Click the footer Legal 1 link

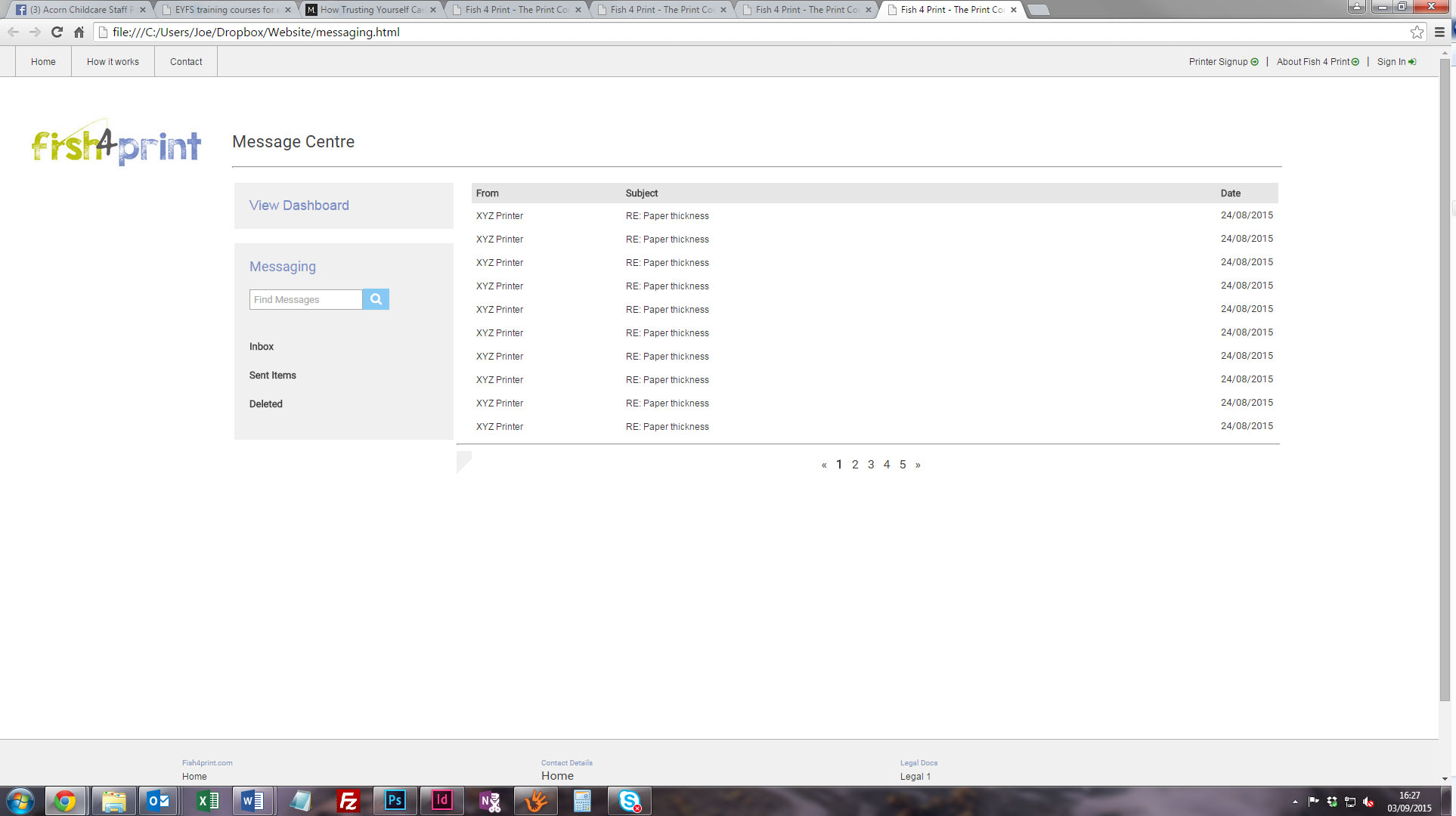coord(915,777)
